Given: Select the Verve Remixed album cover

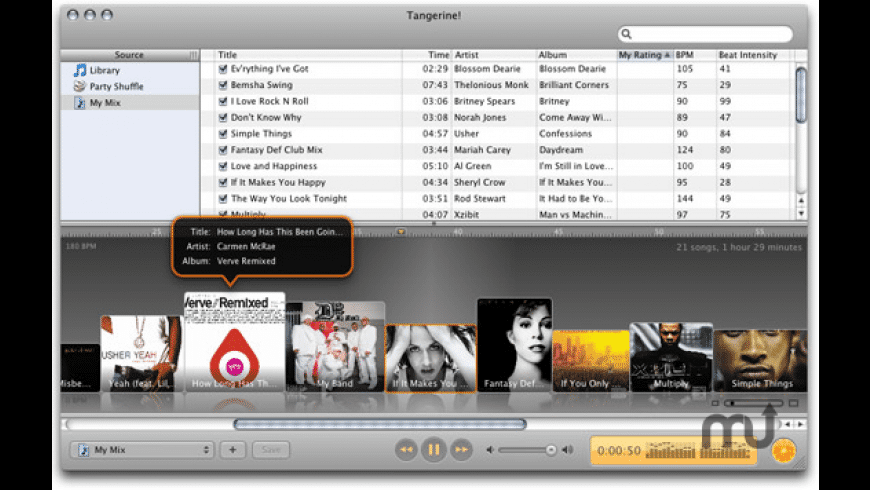Looking at the screenshot, I should 235,341.
